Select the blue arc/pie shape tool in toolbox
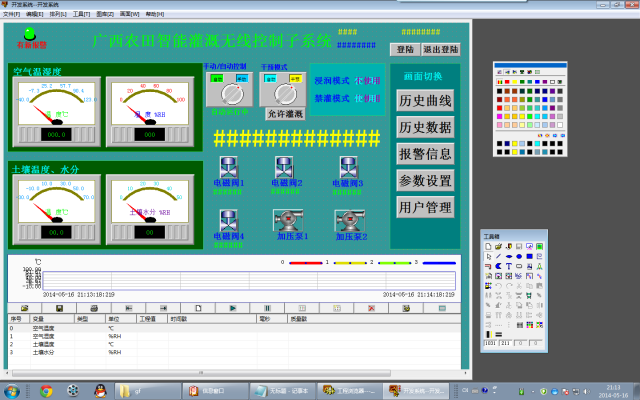 click(x=498, y=266)
